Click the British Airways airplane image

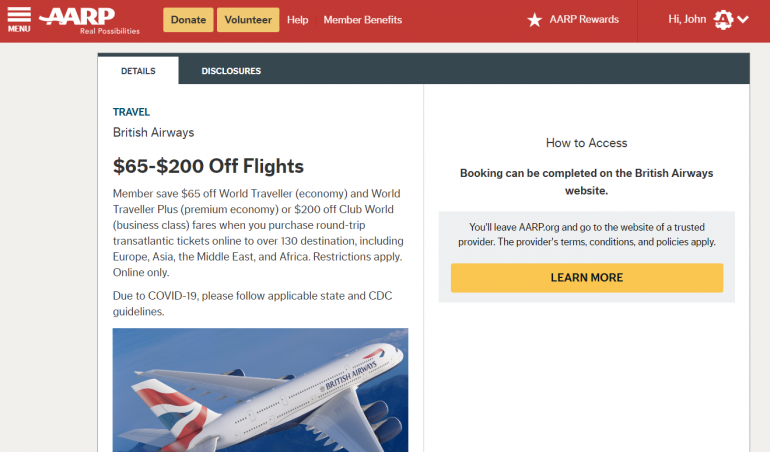click(260, 390)
